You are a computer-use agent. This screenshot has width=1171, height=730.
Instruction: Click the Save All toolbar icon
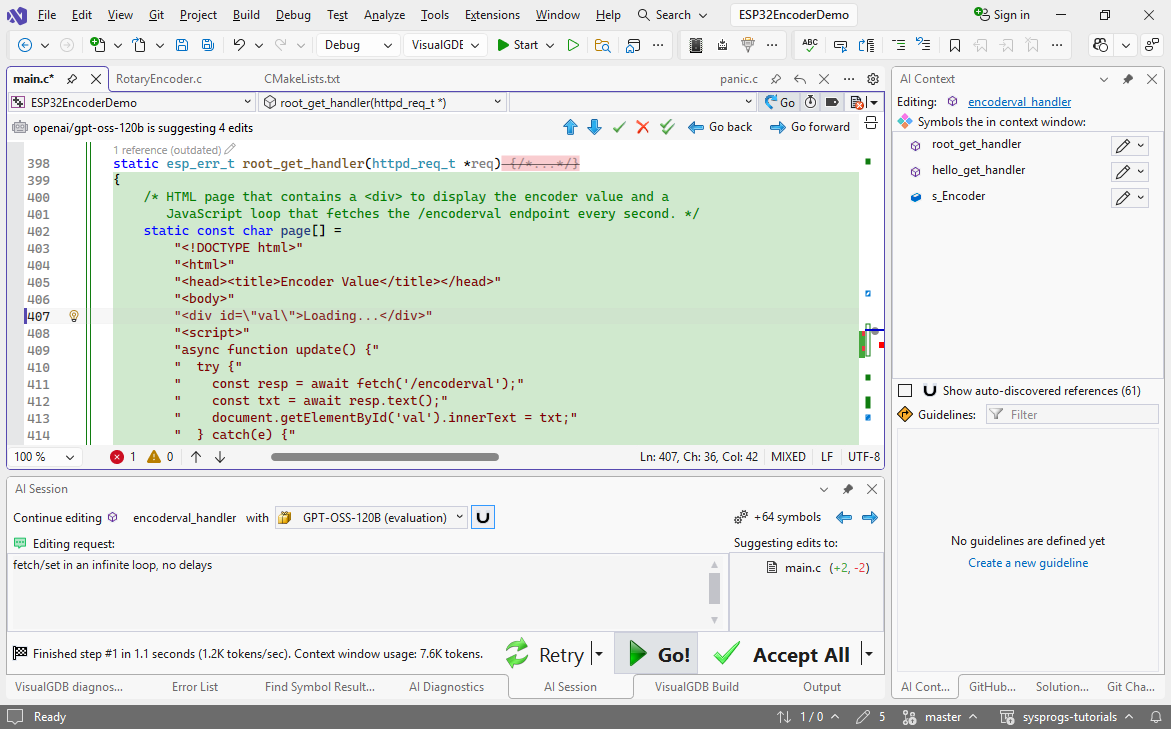tap(207, 45)
